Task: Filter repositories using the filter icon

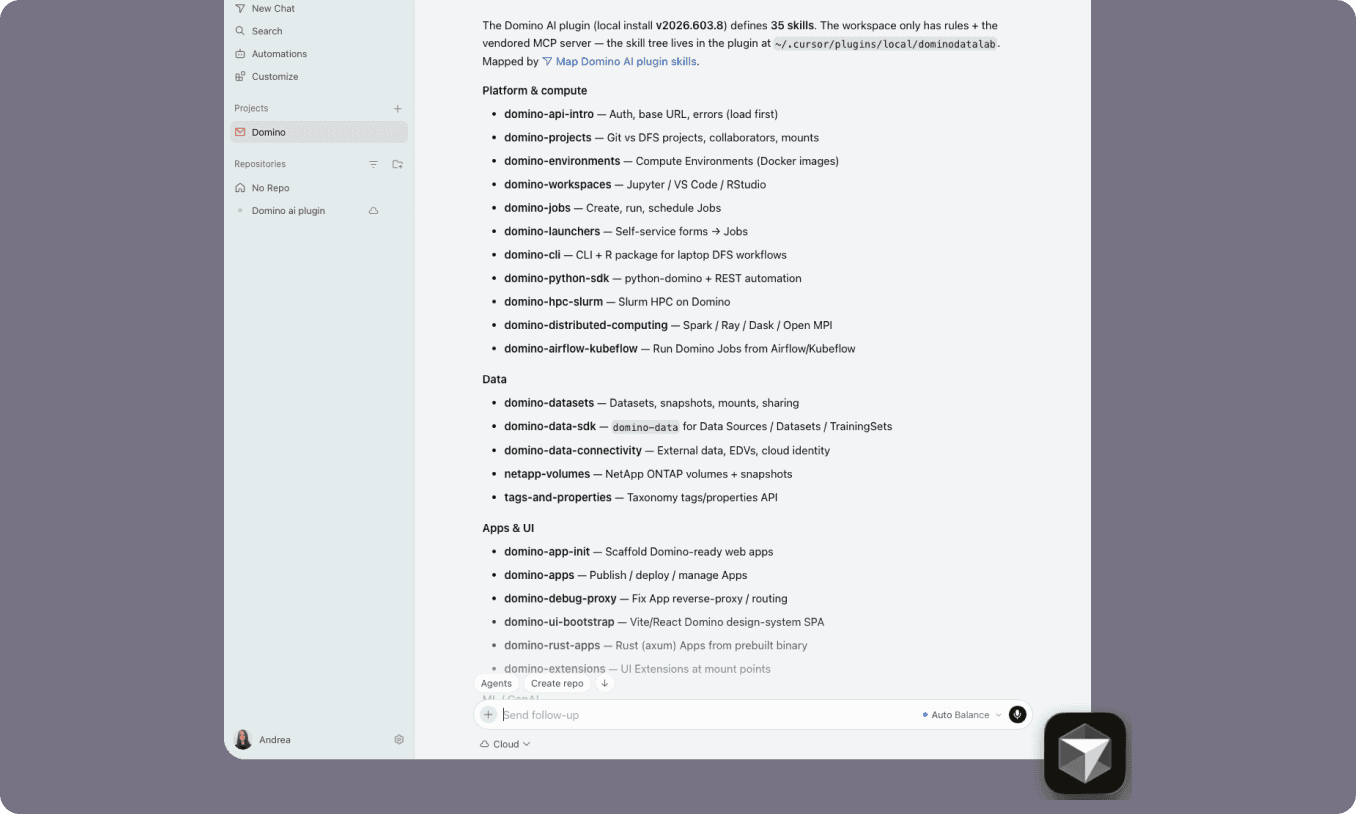Action: (x=373, y=164)
